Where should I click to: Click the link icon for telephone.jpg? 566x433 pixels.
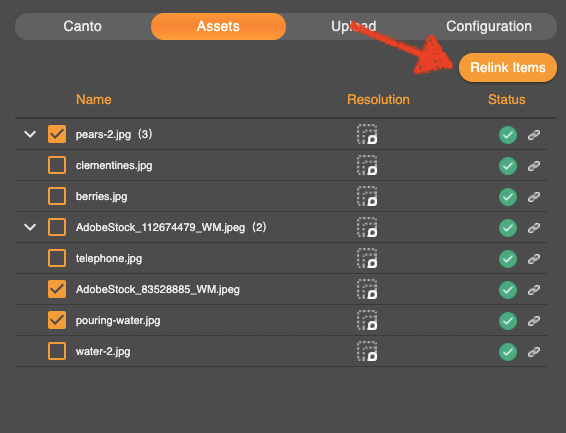click(x=534, y=259)
